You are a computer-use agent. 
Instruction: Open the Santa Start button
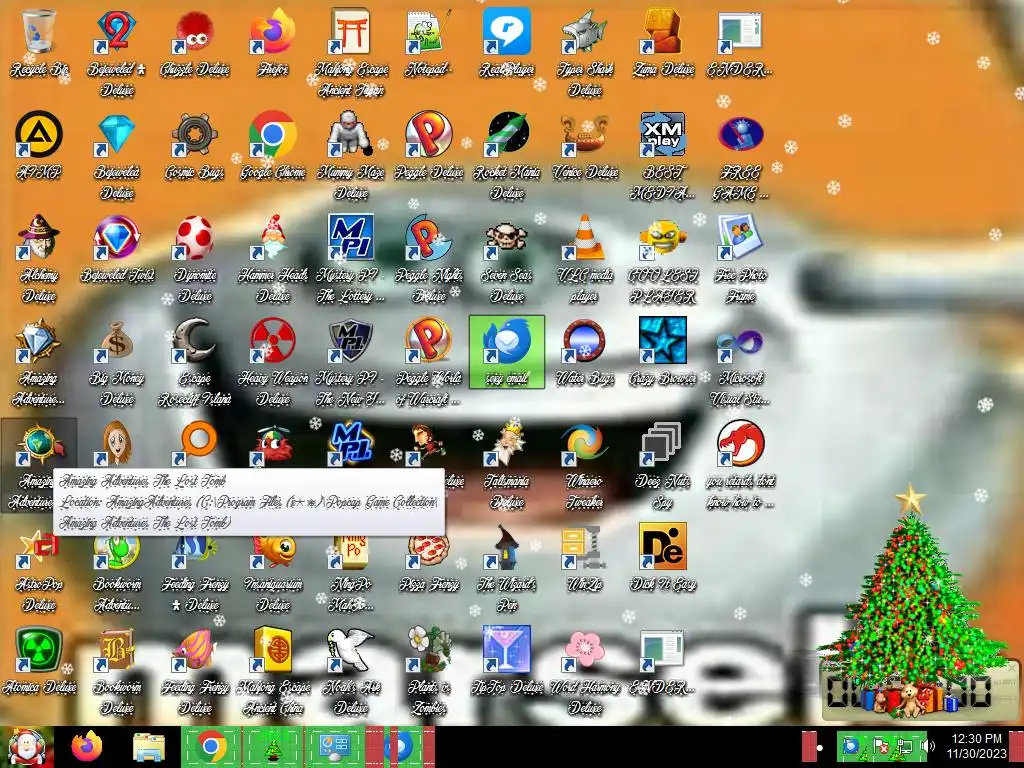(x=26, y=746)
